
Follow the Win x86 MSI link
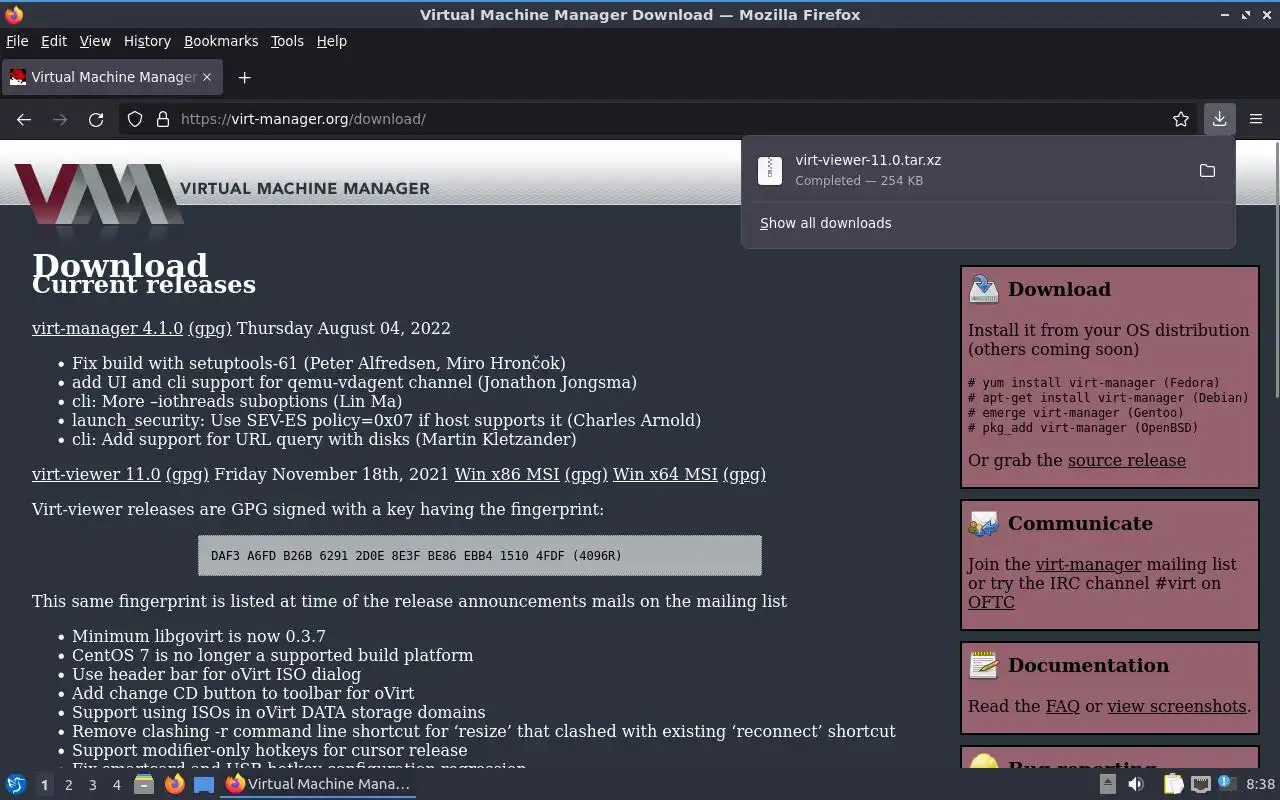click(x=507, y=474)
